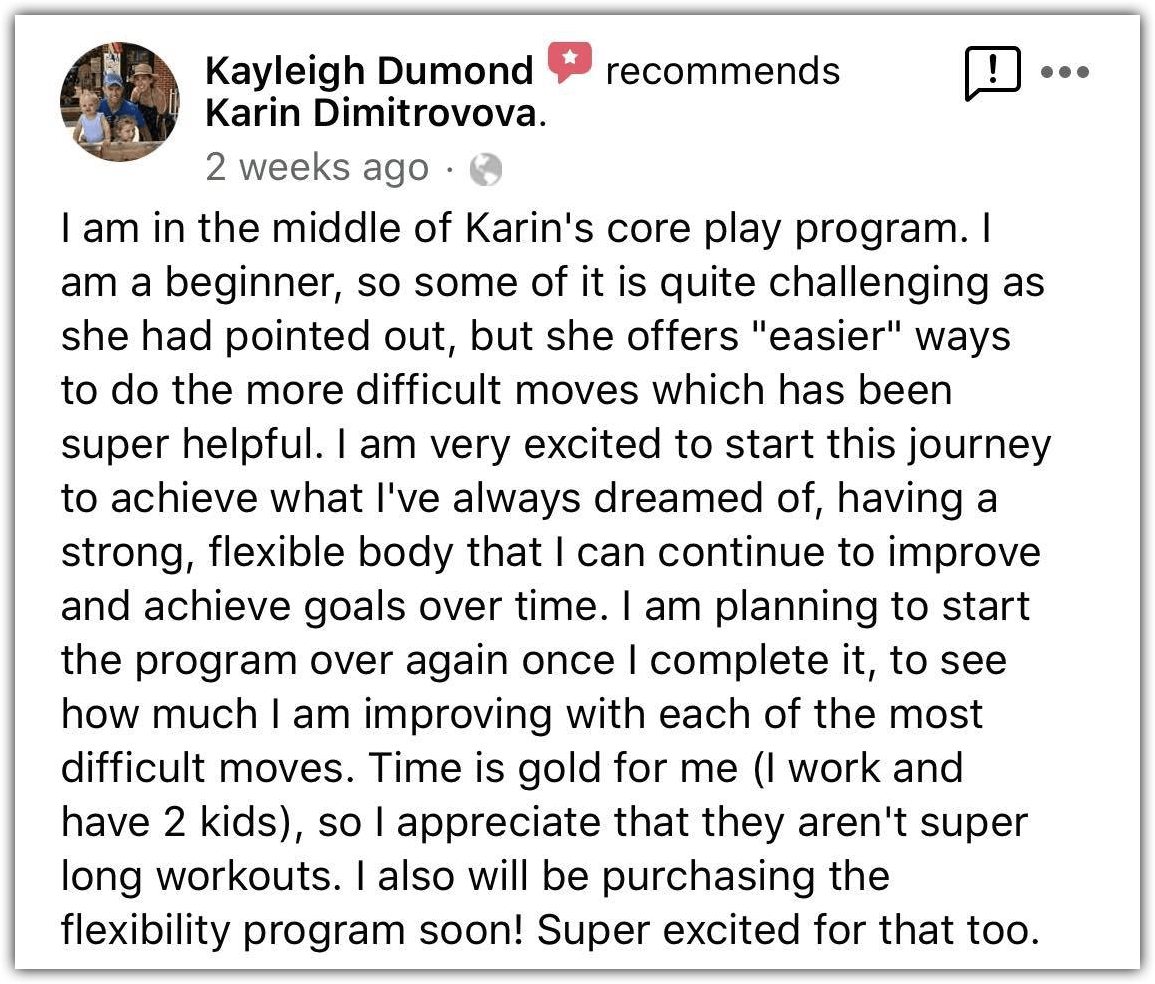Click the word "recommends" in the header
The image size is (1155, 984).
point(723,72)
